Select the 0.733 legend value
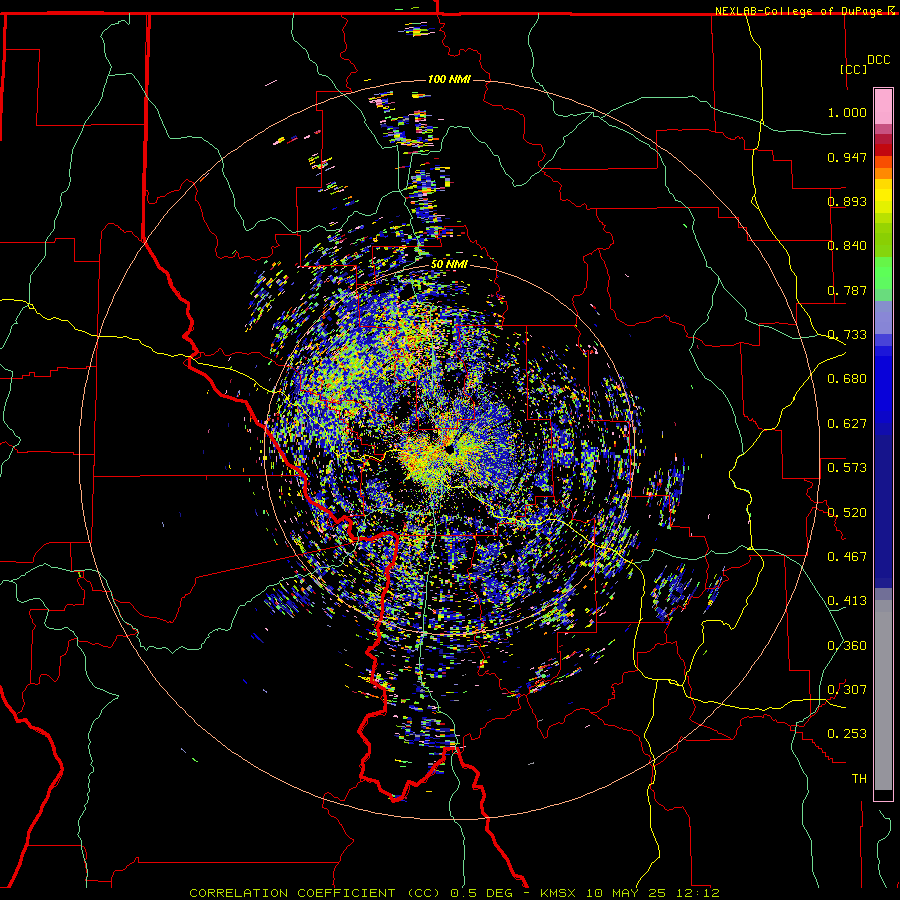This screenshot has height=900, width=900. pyautogui.click(x=847, y=335)
